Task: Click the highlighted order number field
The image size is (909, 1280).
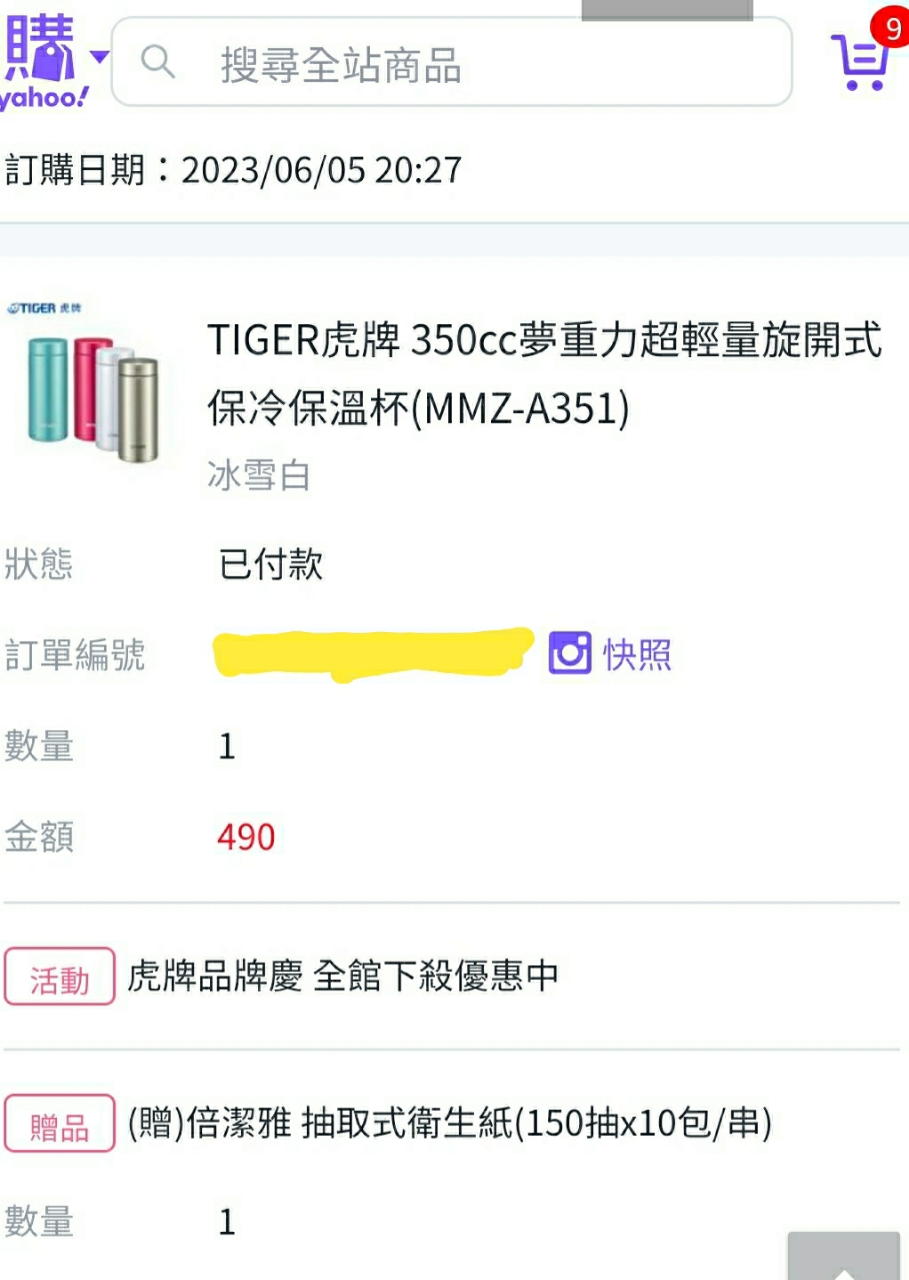Action: (x=374, y=654)
